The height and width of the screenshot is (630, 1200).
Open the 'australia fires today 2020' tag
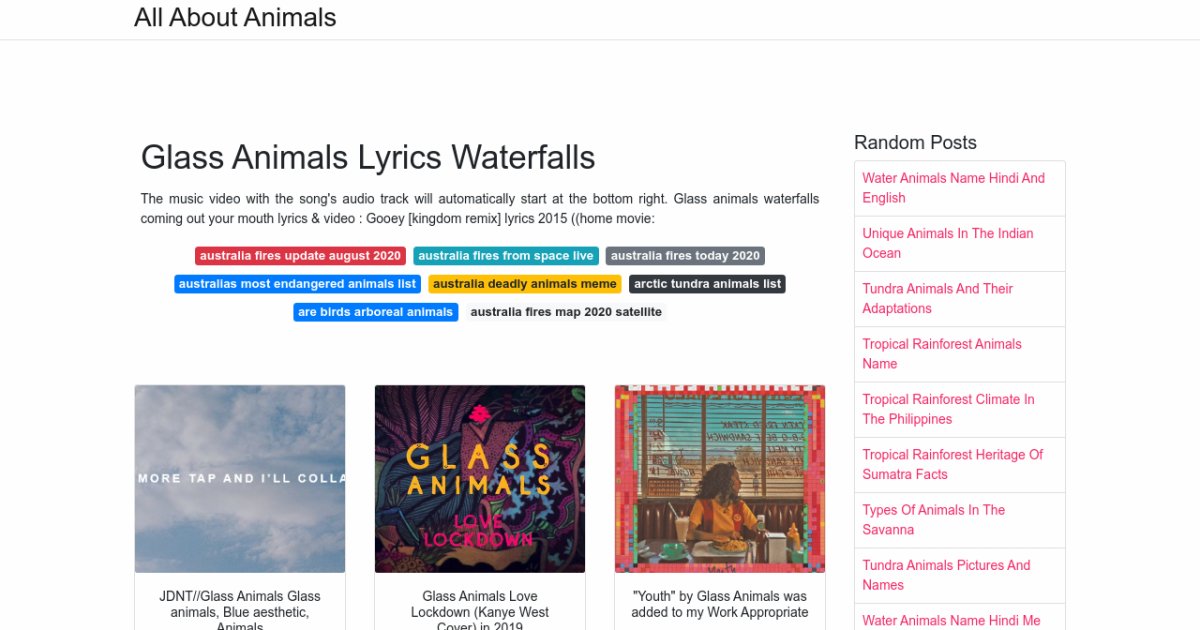(x=685, y=256)
